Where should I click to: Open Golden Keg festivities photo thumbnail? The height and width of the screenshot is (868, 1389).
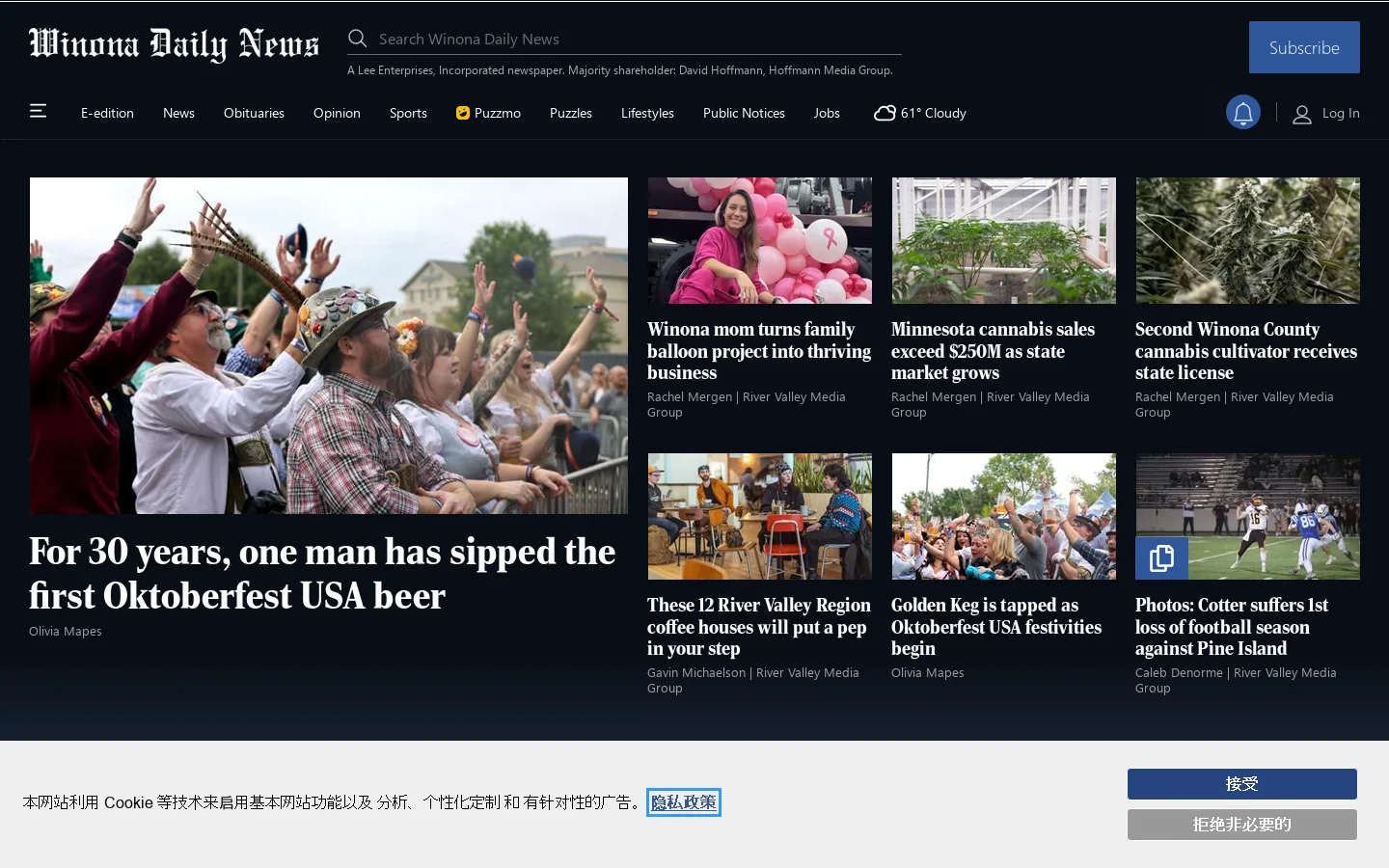[x=1004, y=517]
